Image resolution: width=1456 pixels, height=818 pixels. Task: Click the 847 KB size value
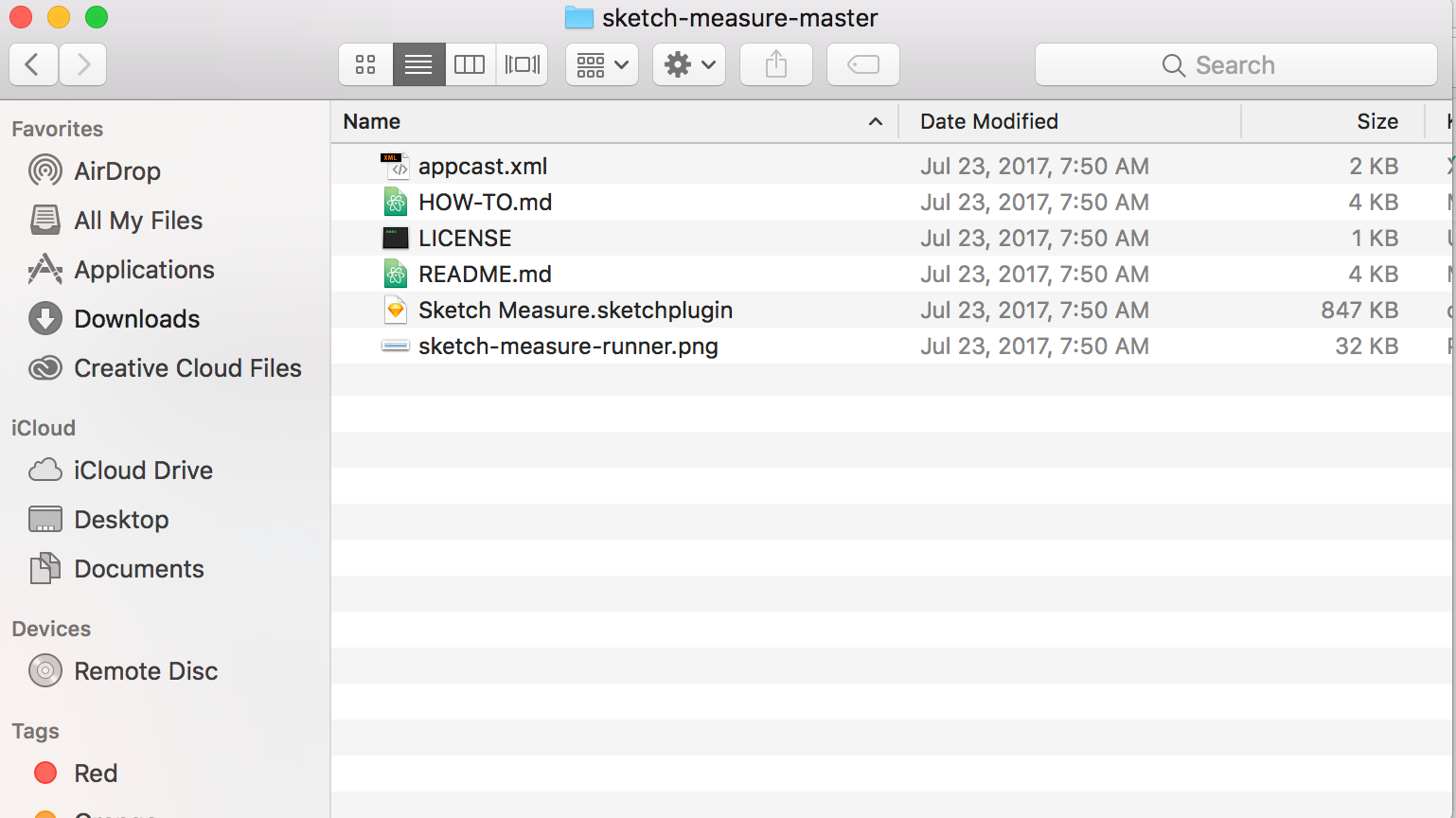pos(1359,310)
